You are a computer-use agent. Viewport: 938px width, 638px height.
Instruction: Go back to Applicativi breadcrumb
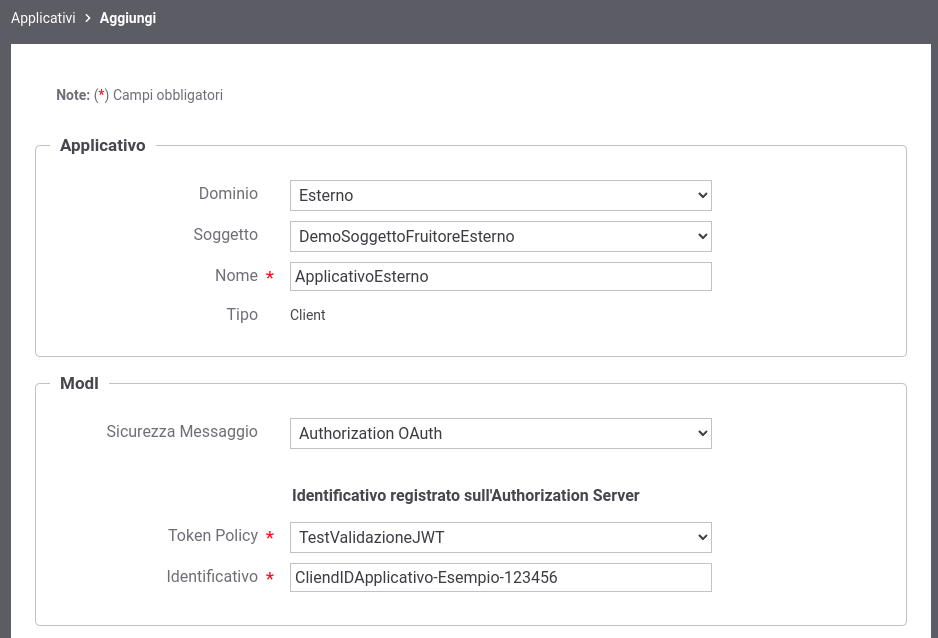[43, 18]
